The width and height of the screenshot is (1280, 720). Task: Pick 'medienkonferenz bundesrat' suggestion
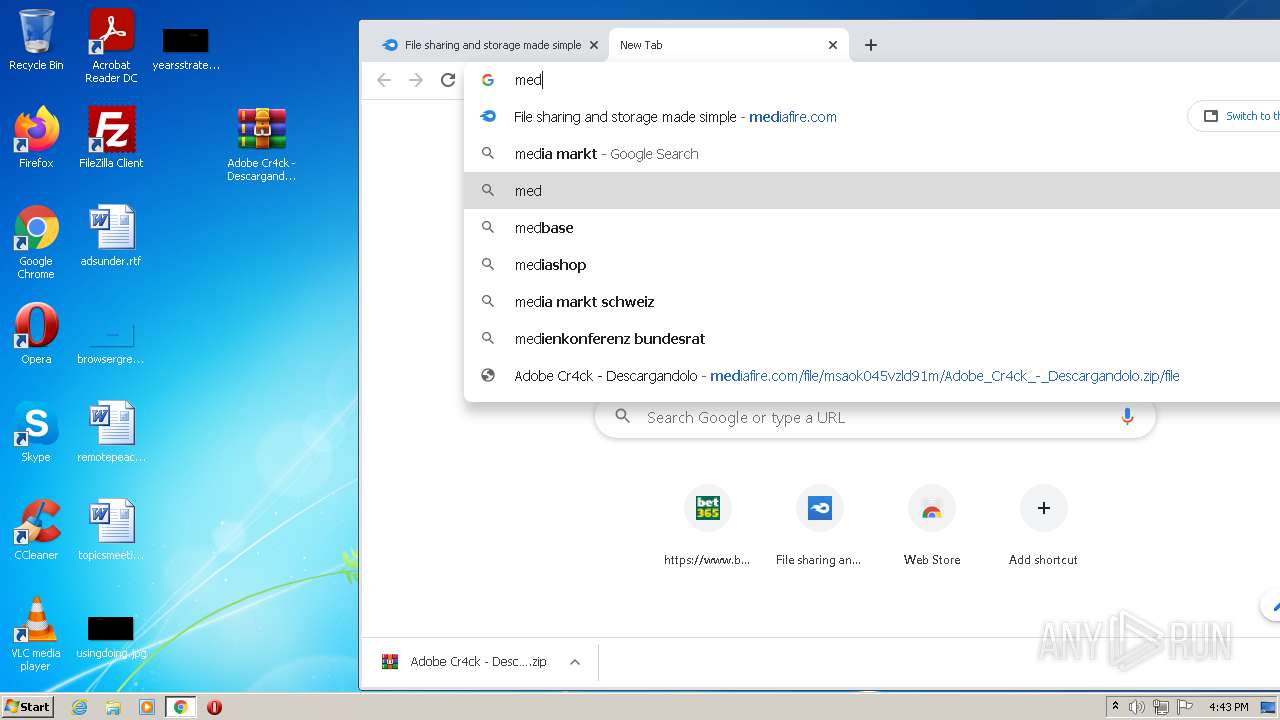(x=872, y=339)
